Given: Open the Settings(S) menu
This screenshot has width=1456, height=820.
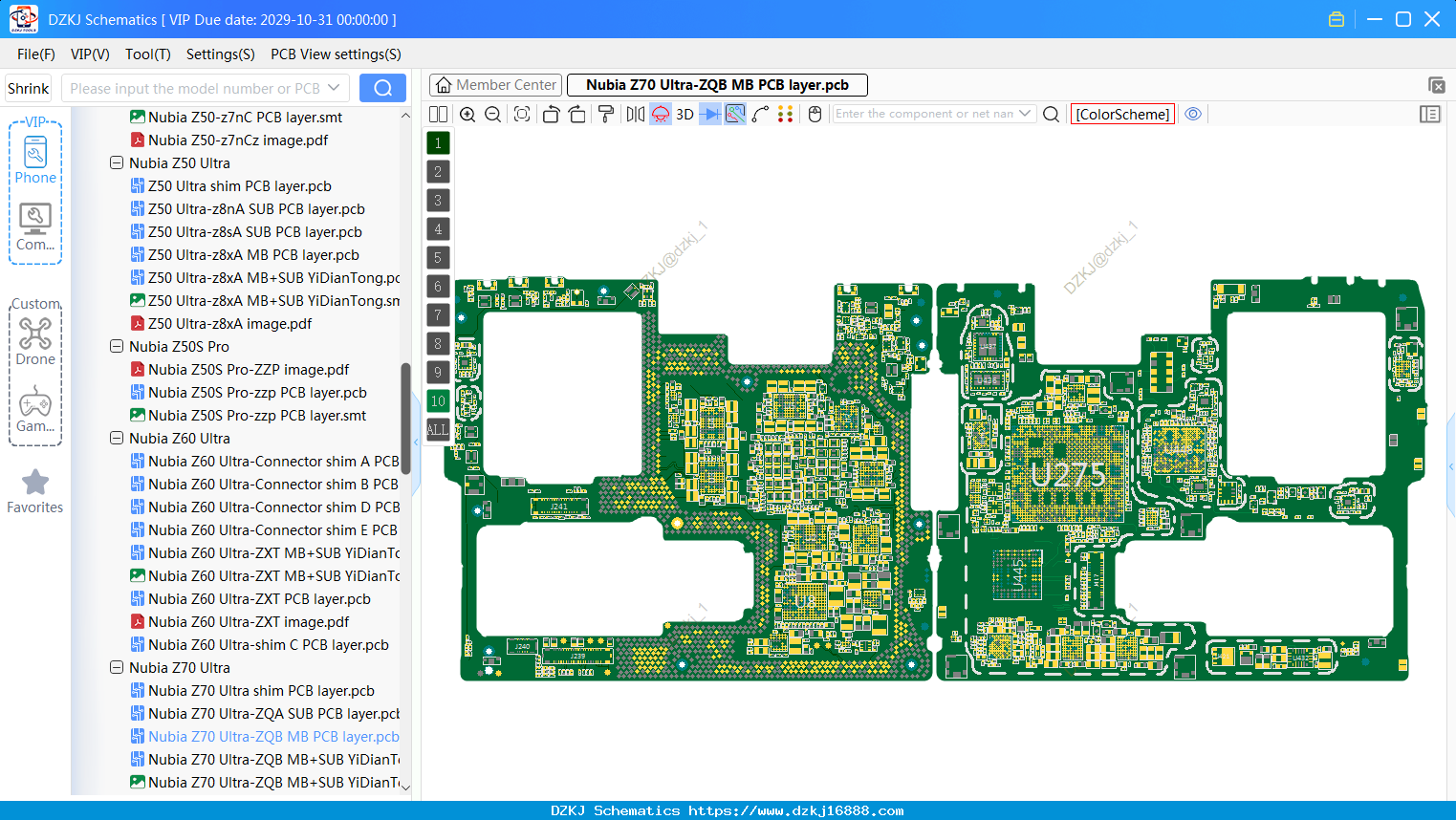Looking at the screenshot, I should pyautogui.click(x=221, y=54).
